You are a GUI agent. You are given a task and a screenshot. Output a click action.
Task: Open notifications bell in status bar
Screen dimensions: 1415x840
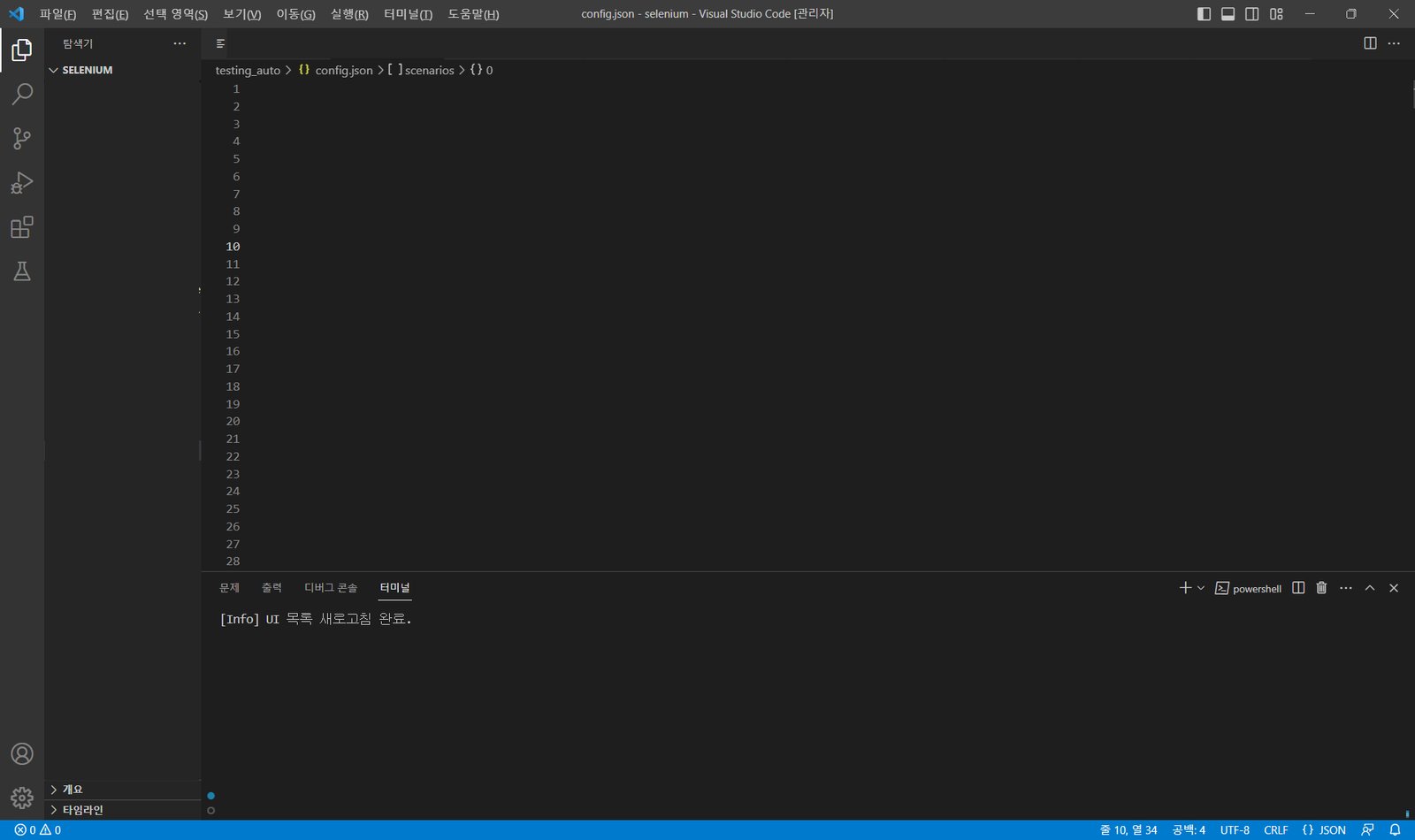(x=1395, y=830)
